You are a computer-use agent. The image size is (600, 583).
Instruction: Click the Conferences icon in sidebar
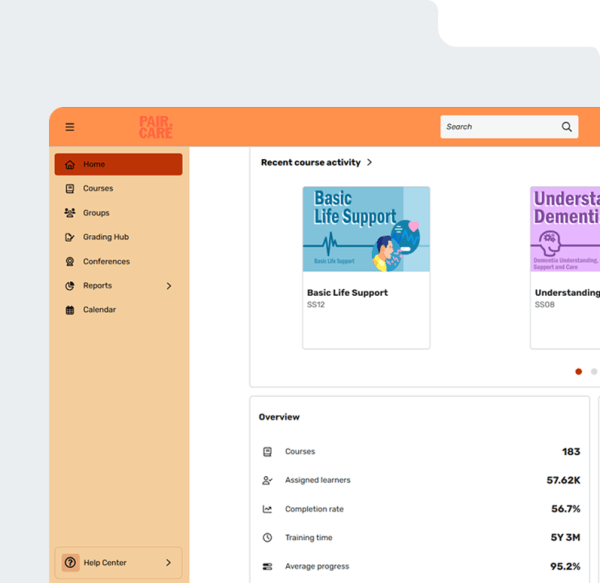[70, 262]
